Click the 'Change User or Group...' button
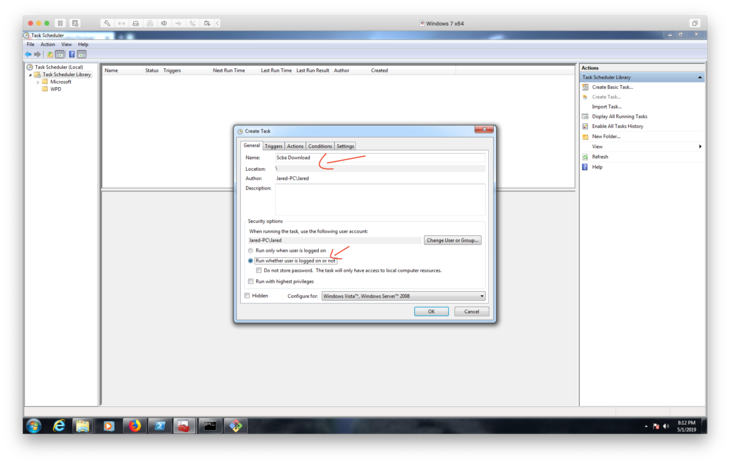Viewport: 730px width, 464px height. 453,240
